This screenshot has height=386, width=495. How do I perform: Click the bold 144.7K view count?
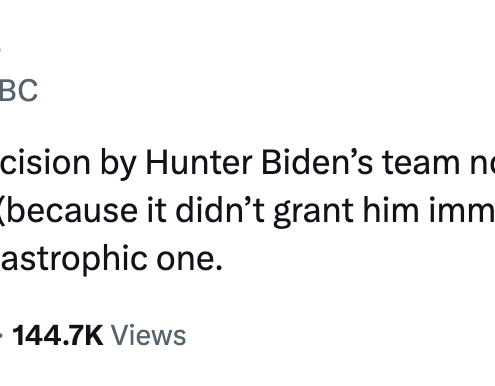(x=58, y=335)
